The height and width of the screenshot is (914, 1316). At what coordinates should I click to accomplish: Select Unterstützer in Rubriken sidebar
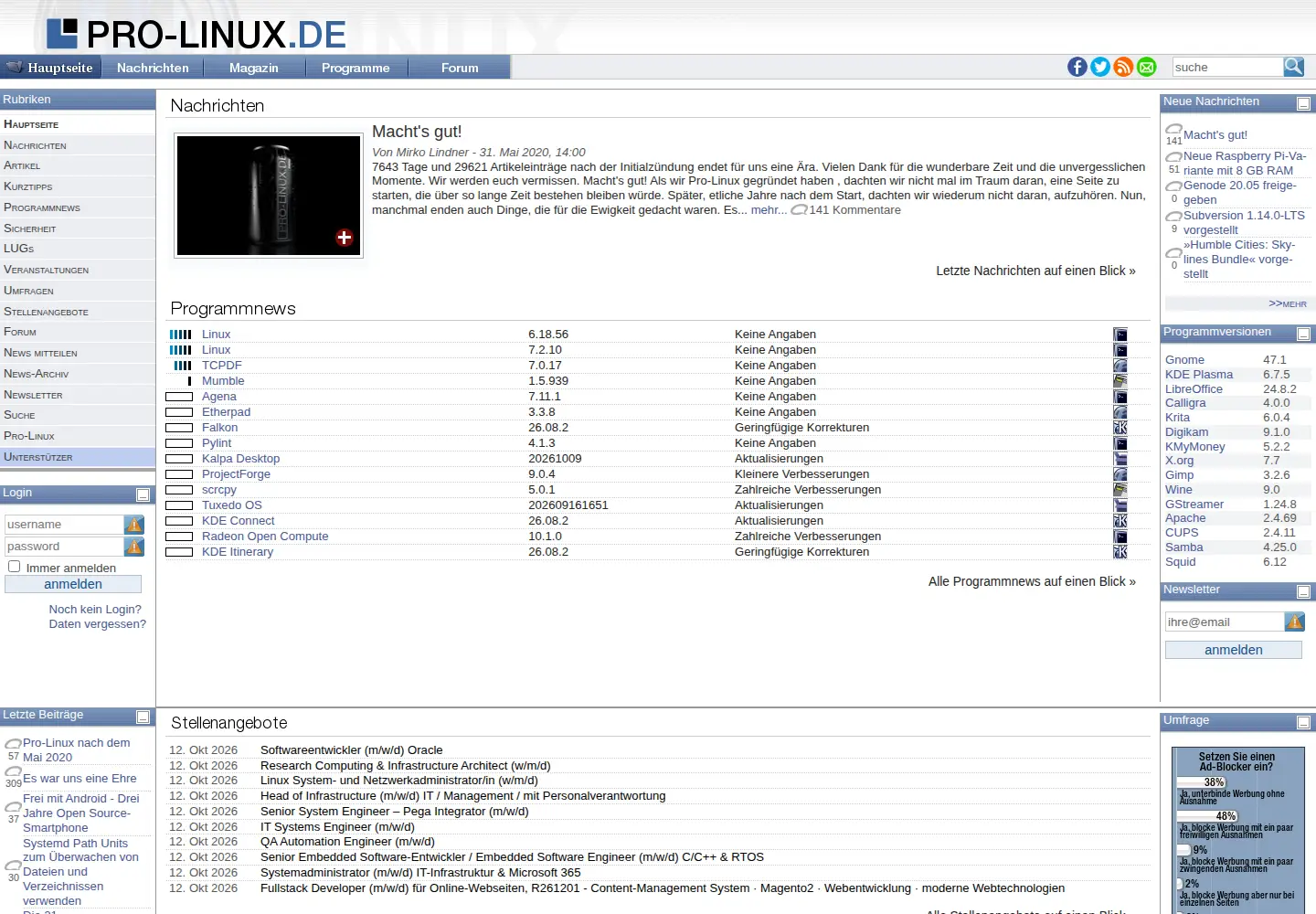(x=78, y=457)
